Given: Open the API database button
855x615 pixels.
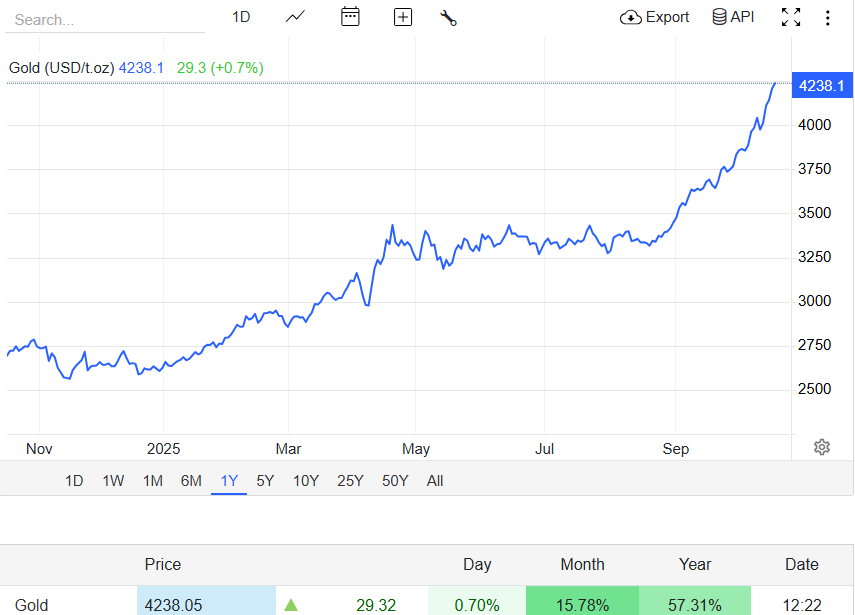Looking at the screenshot, I should (733, 17).
